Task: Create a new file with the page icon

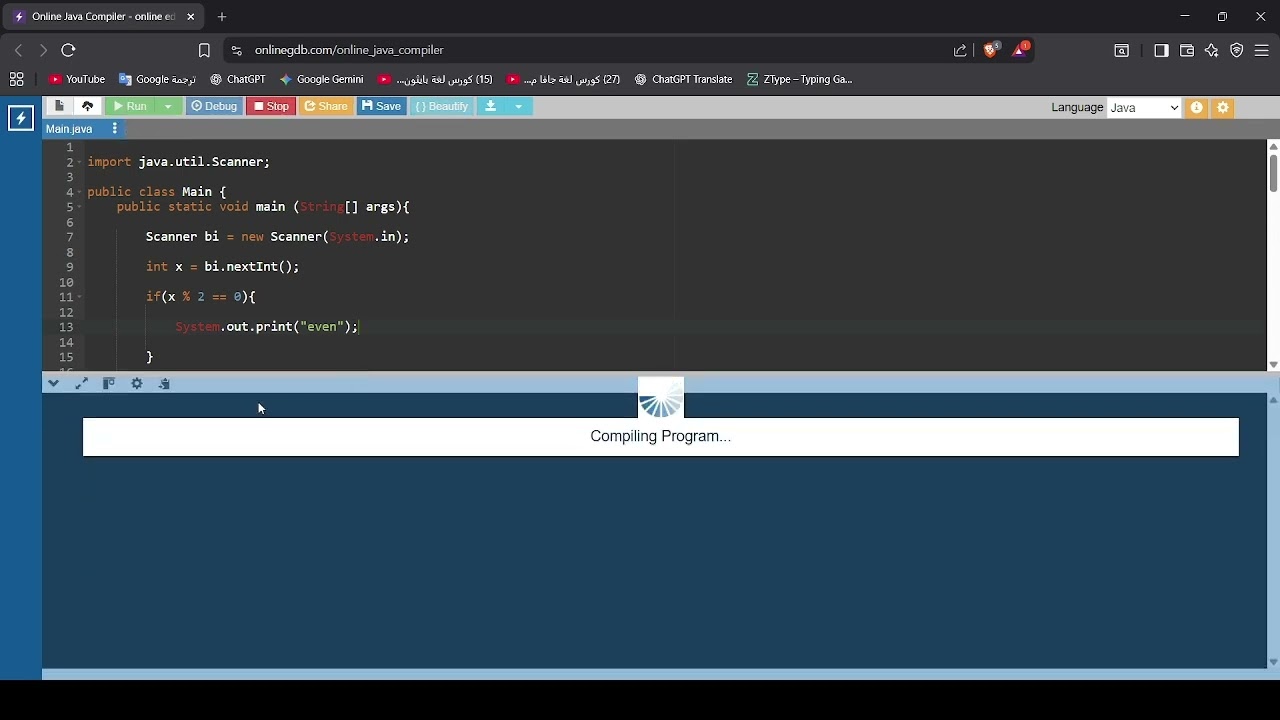Action: (x=59, y=106)
